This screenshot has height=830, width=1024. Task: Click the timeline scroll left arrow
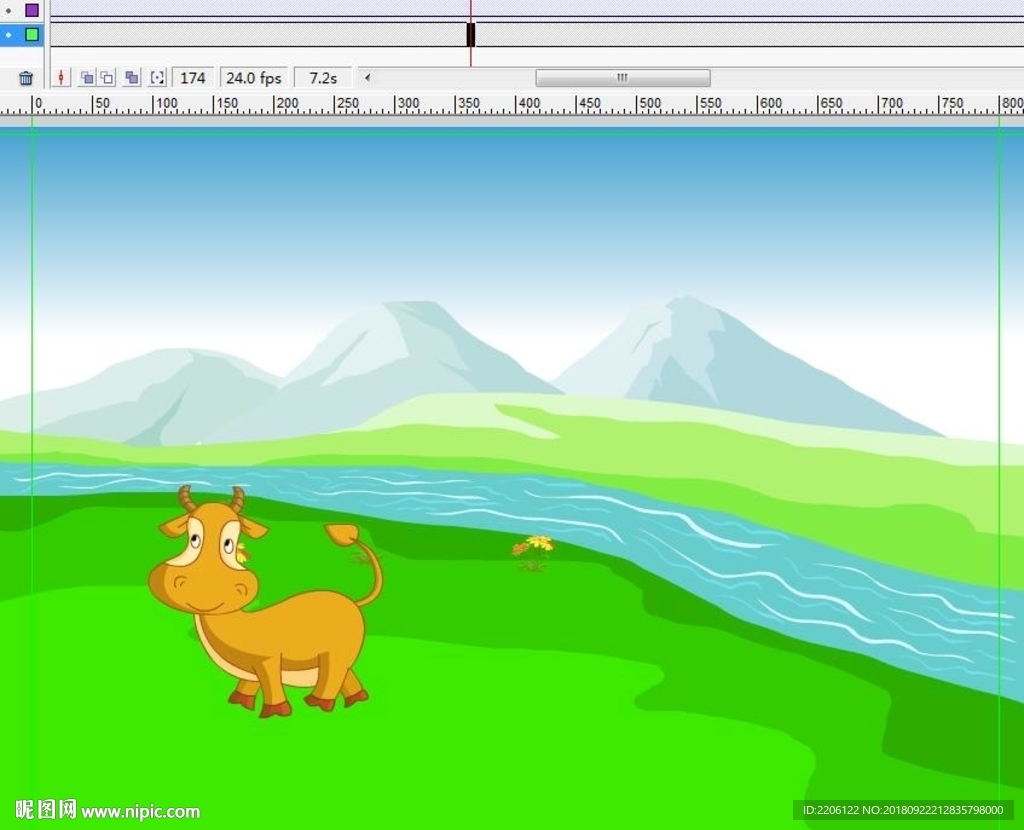[367, 78]
